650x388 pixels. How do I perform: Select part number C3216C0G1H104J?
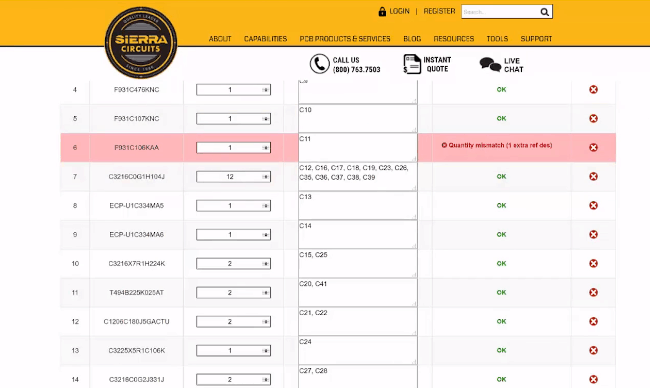(x=136, y=177)
